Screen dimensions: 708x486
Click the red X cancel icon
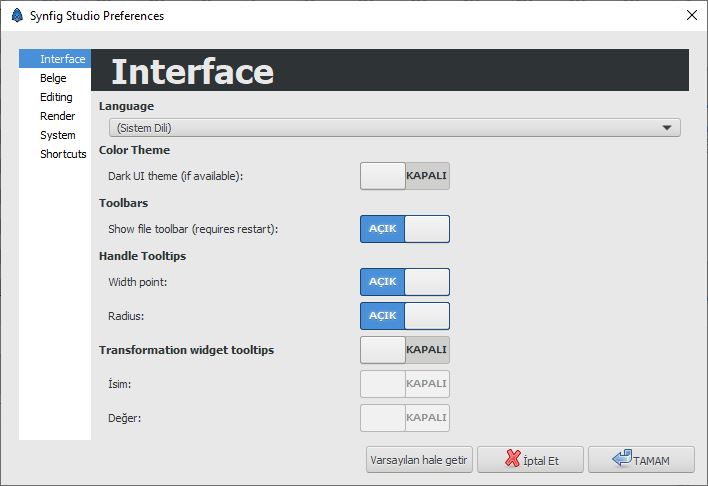click(512, 458)
